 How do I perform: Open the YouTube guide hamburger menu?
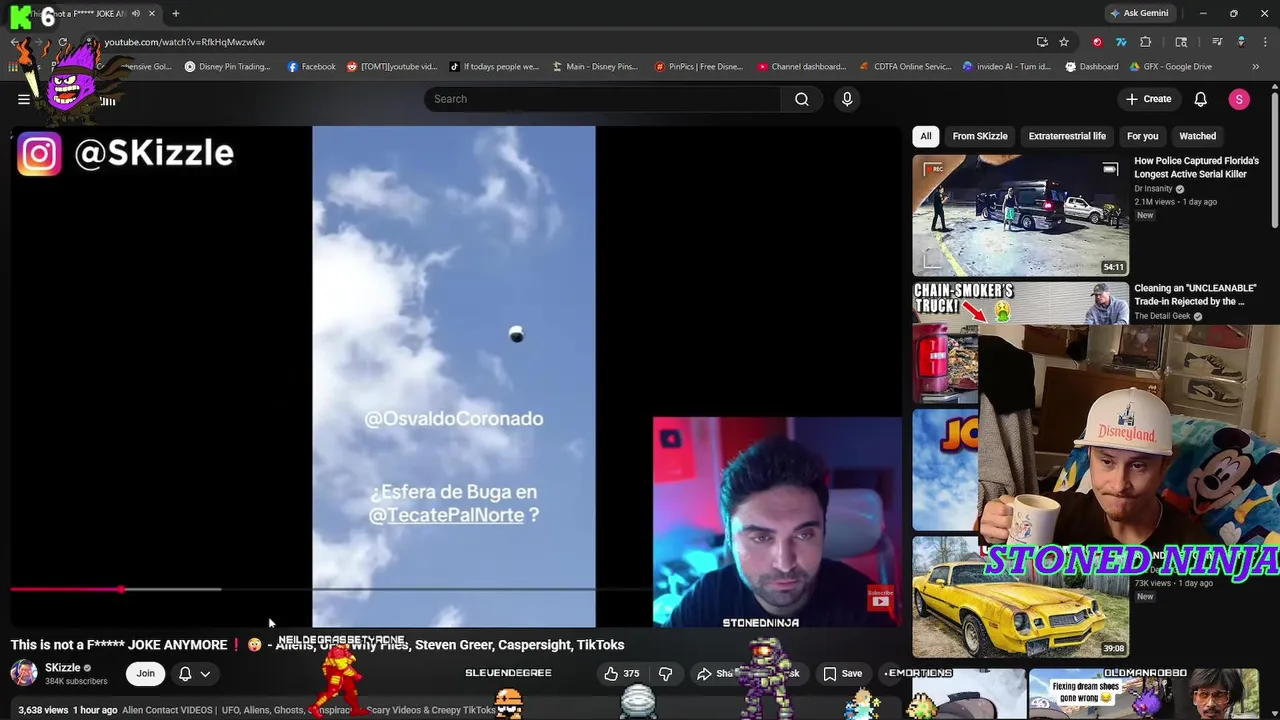click(24, 99)
